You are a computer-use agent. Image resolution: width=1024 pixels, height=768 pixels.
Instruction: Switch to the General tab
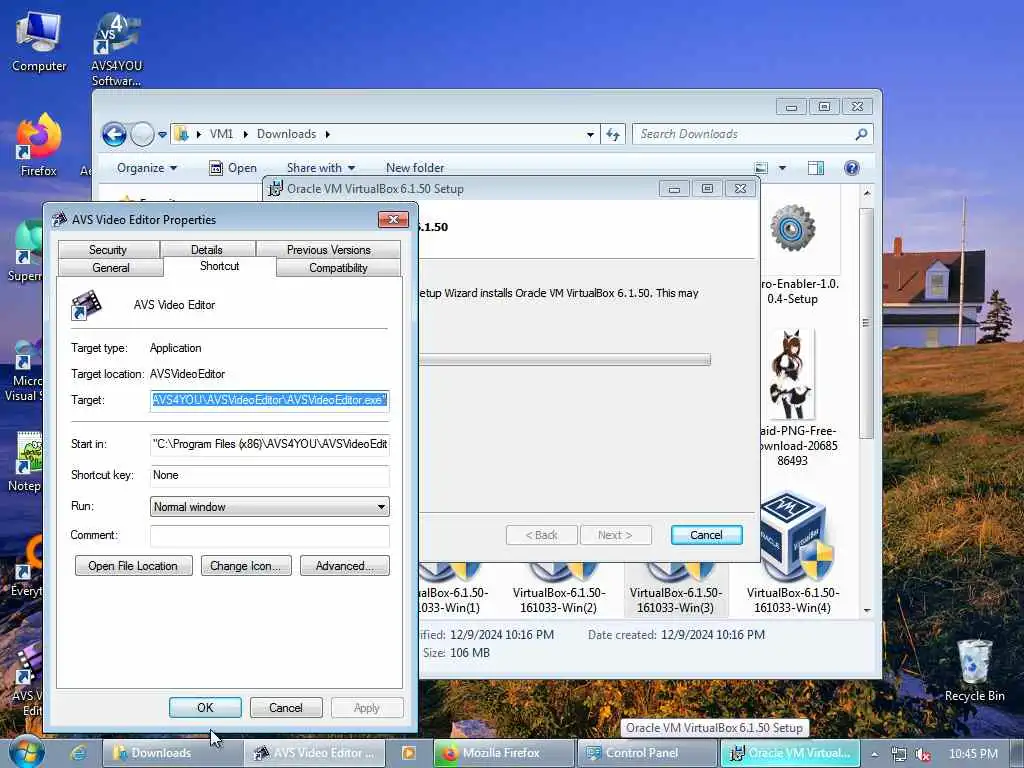click(111, 268)
